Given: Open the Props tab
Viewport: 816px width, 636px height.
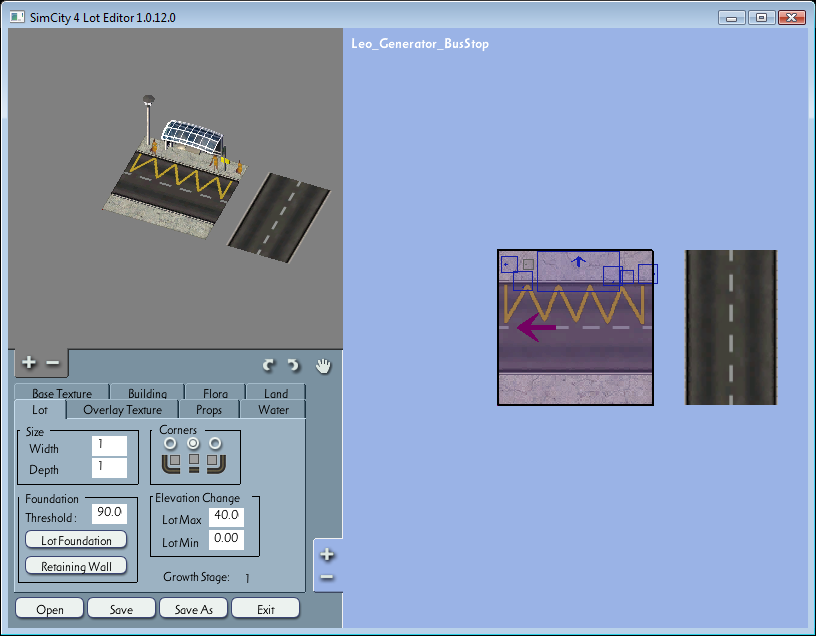Looking at the screenshot, I should click(x=209, y=410).
